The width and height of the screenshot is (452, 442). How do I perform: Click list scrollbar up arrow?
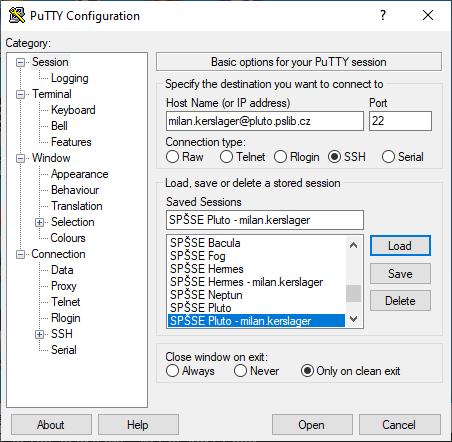[x=353, y=245]
